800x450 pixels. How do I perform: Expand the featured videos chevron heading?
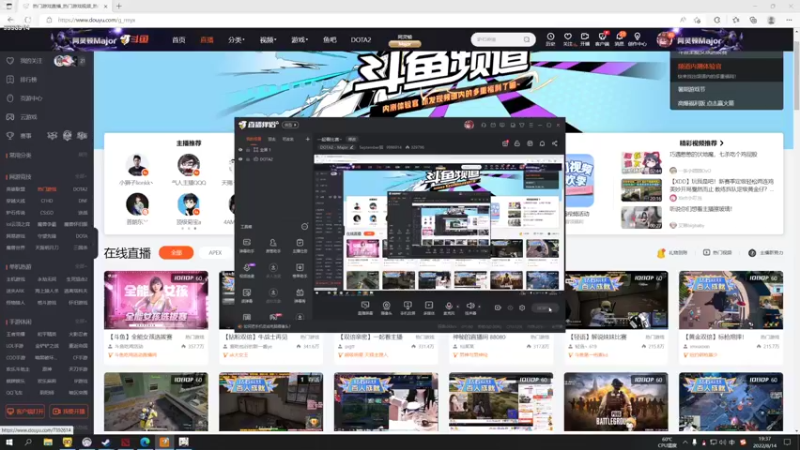coord(721,143)
